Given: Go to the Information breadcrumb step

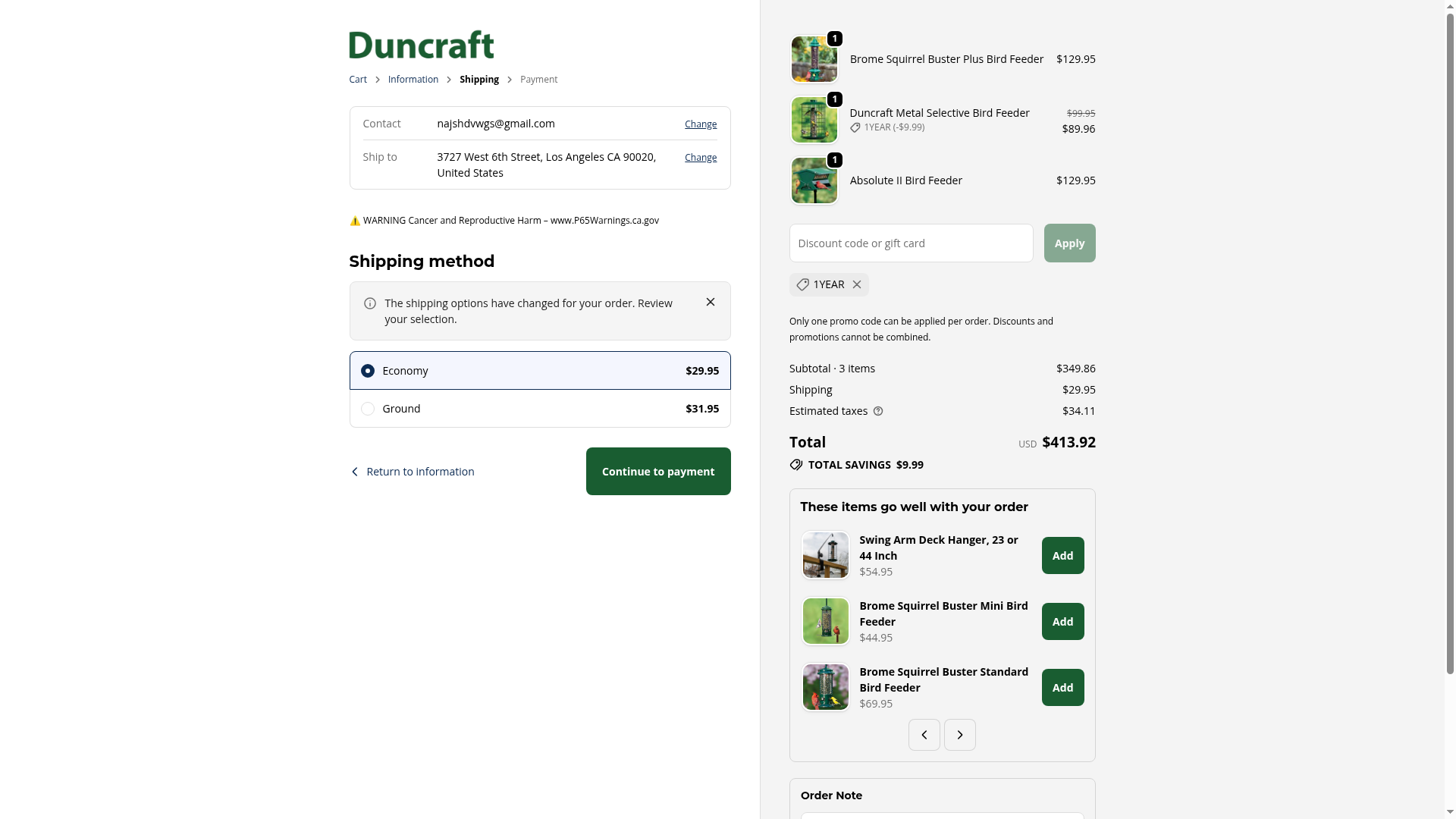Looking at the screenshot, I should tap(413, 80).
